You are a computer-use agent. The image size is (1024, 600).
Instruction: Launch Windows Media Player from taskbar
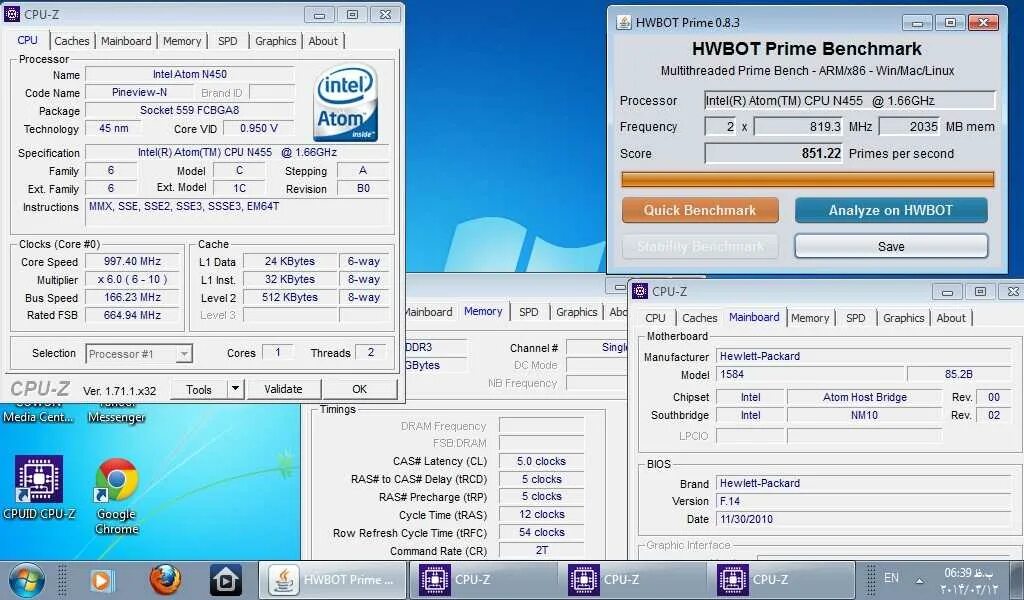pos(101,580)
